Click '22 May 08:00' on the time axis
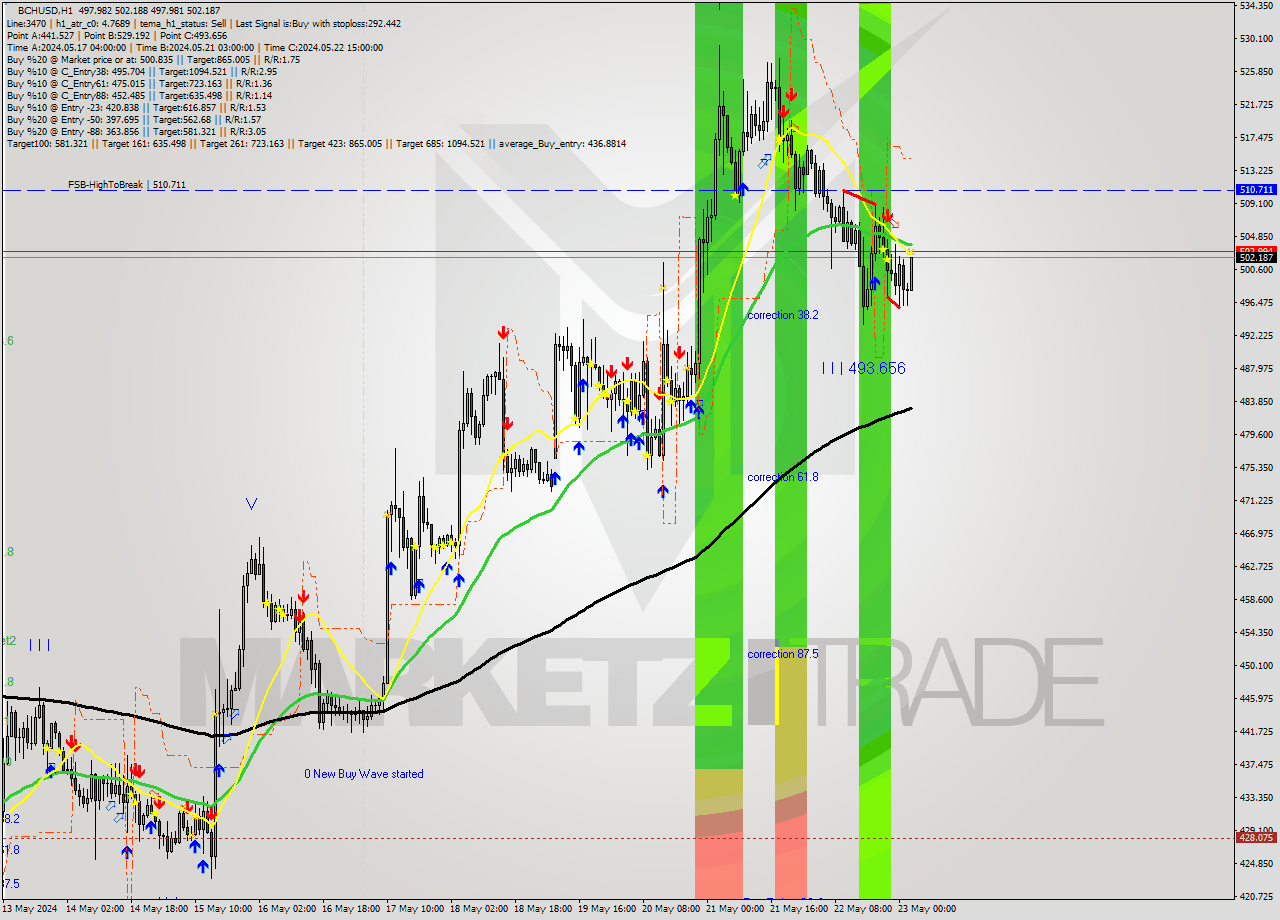The width and height of the screenshot is (1280, 920). 863,909
